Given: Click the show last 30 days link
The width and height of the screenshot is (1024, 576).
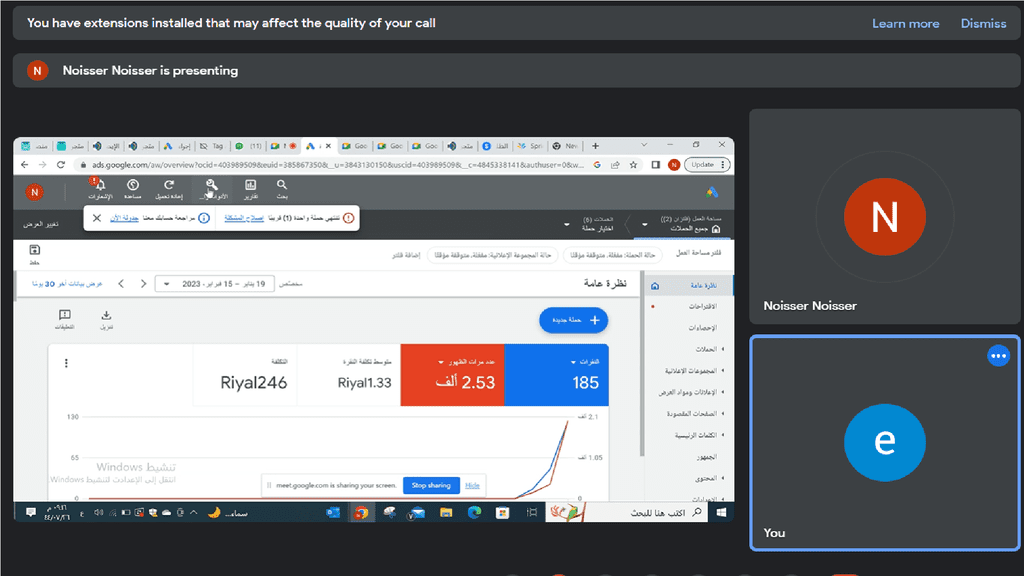Looking at the screenshot, I should click(67, 284).
